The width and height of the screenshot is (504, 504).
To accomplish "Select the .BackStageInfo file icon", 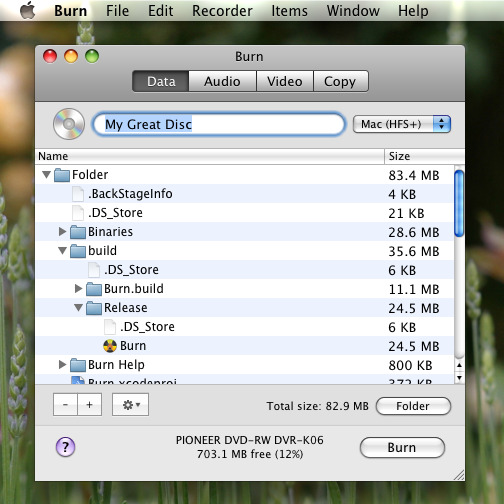I will tap(78, 194).
